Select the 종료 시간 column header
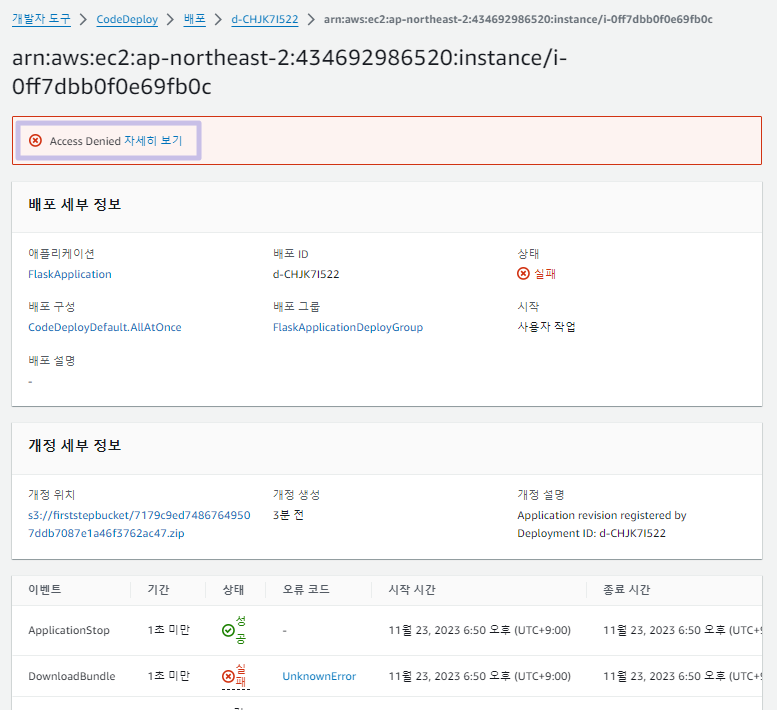Viewport: 777px width, 710px height. click(x=626, y=590)
